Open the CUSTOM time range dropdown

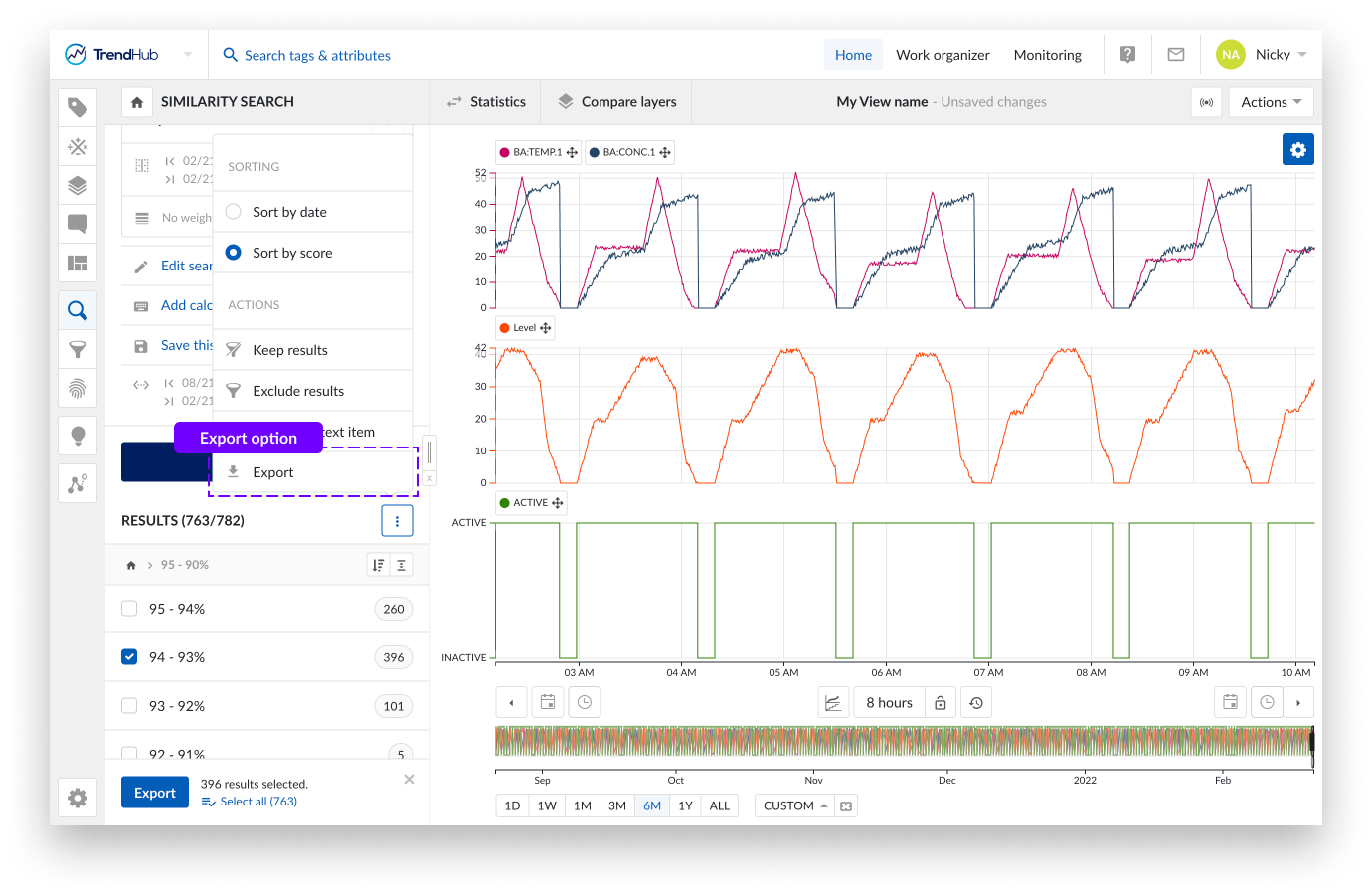point(794,805)
